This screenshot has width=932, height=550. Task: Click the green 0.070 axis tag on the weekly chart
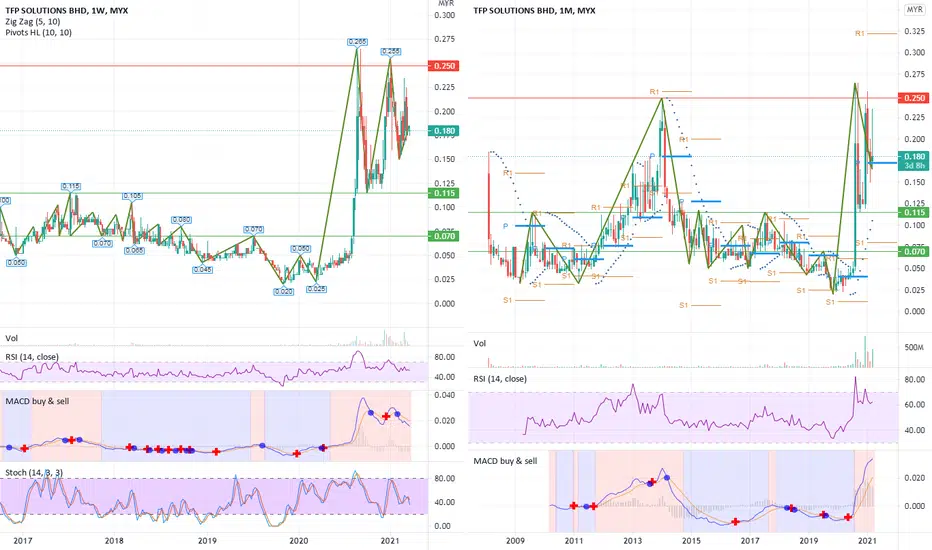(x=444, y=236)
